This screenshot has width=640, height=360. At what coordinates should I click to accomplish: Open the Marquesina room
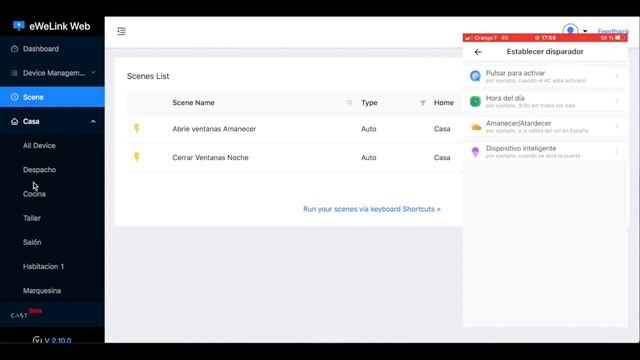click(42, 291)
